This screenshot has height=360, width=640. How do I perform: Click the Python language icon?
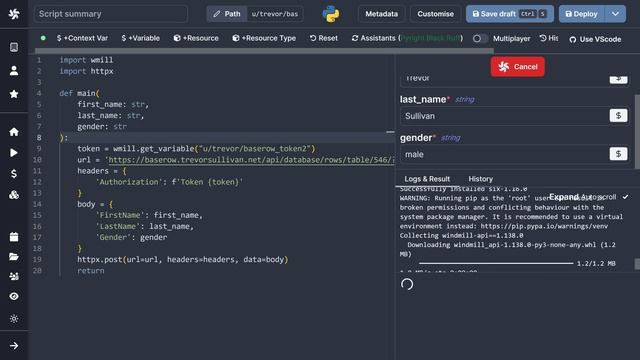pyautogui.click(x=331, y=14)
